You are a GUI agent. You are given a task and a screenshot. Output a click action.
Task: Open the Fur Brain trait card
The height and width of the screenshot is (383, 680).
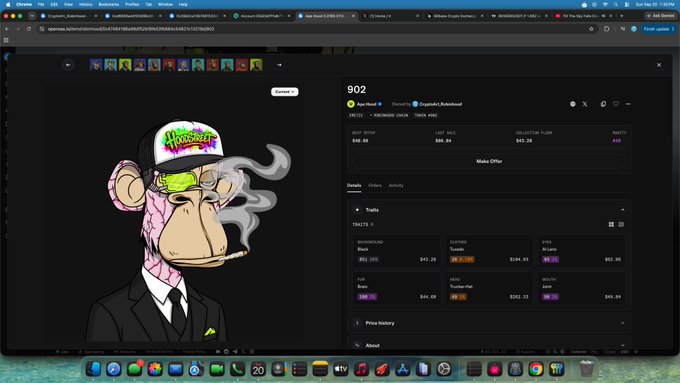coord(396,288)
